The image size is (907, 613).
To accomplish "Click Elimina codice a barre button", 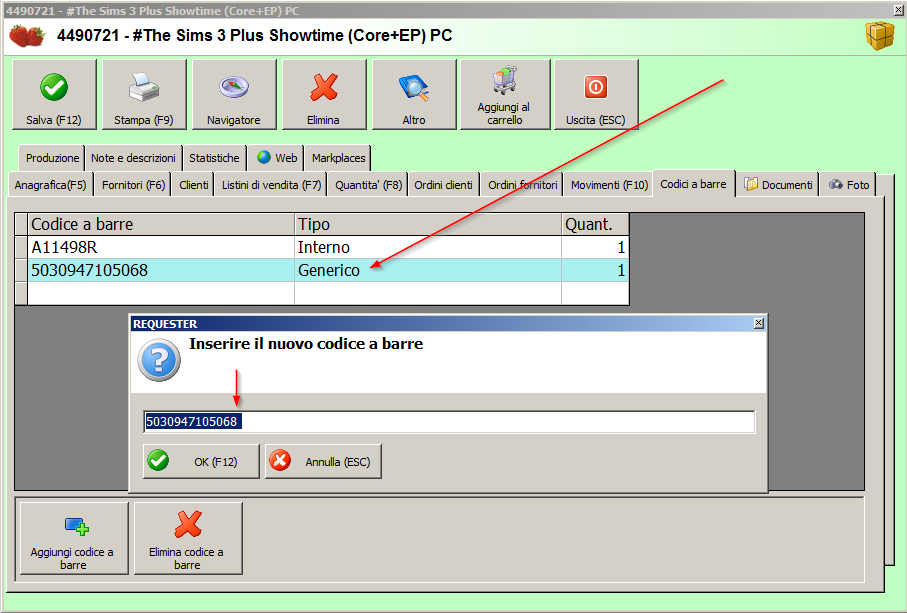I will 188,538.
